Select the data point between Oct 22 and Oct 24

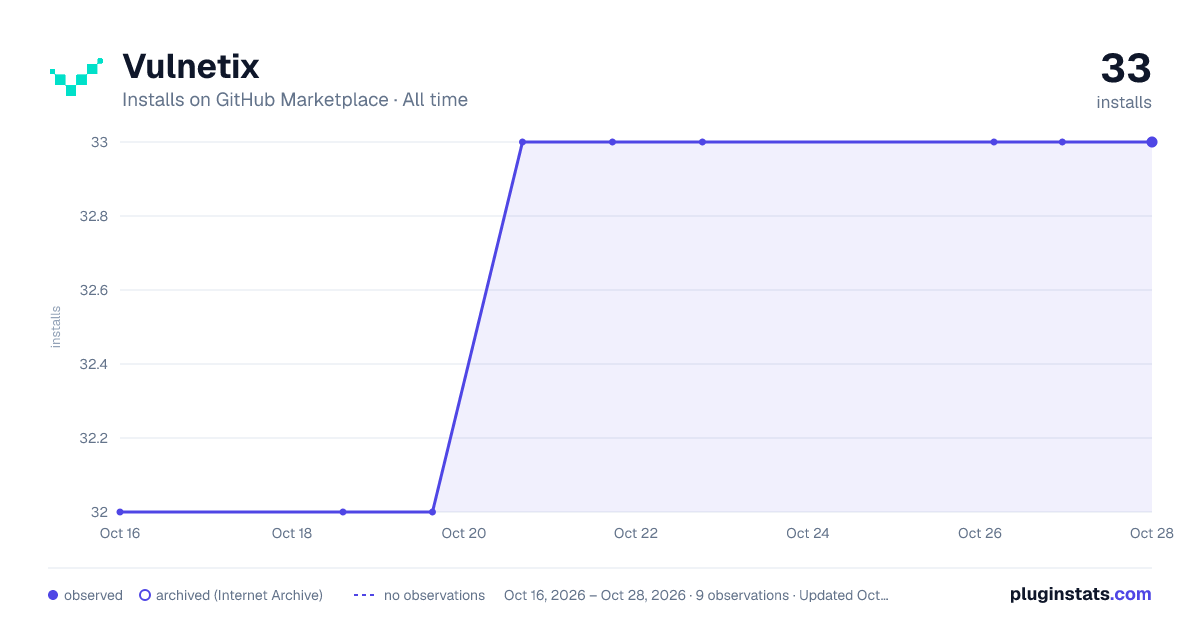[x=702, y=142]
